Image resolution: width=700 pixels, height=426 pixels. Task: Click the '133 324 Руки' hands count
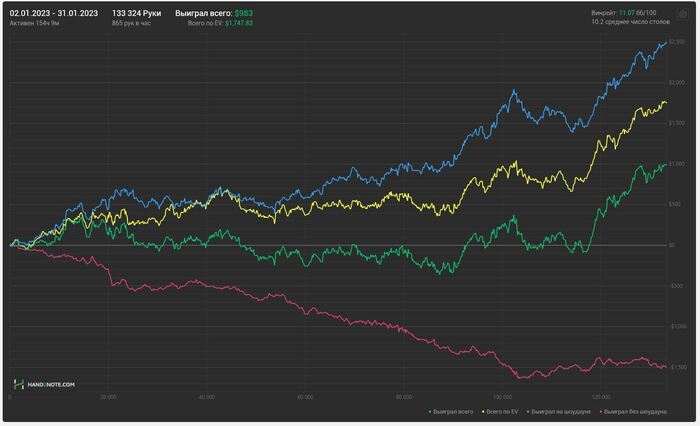coord(136,12)
